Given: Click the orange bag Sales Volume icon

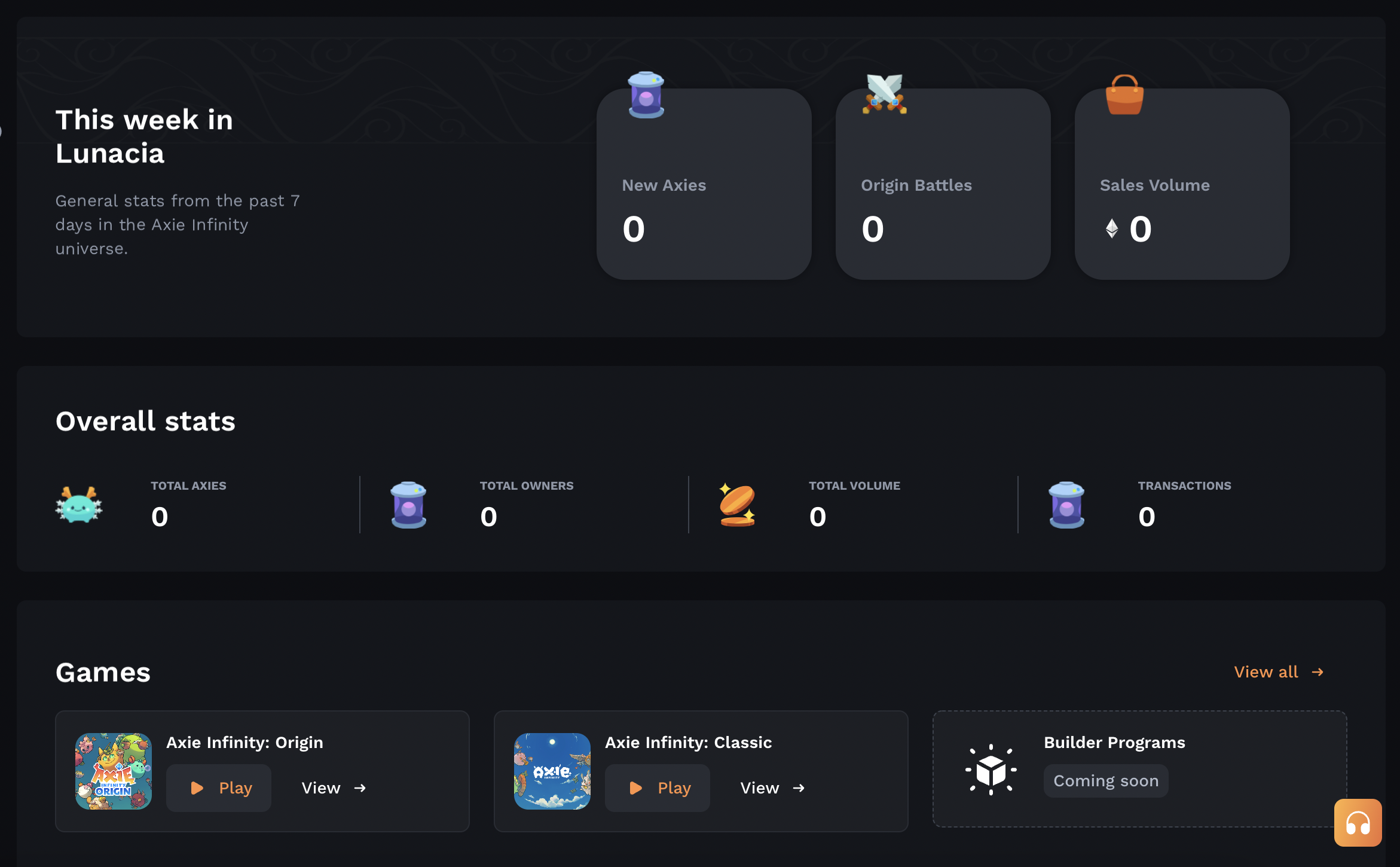Looking at the screenshot, I should click(x=1124, y=94).
